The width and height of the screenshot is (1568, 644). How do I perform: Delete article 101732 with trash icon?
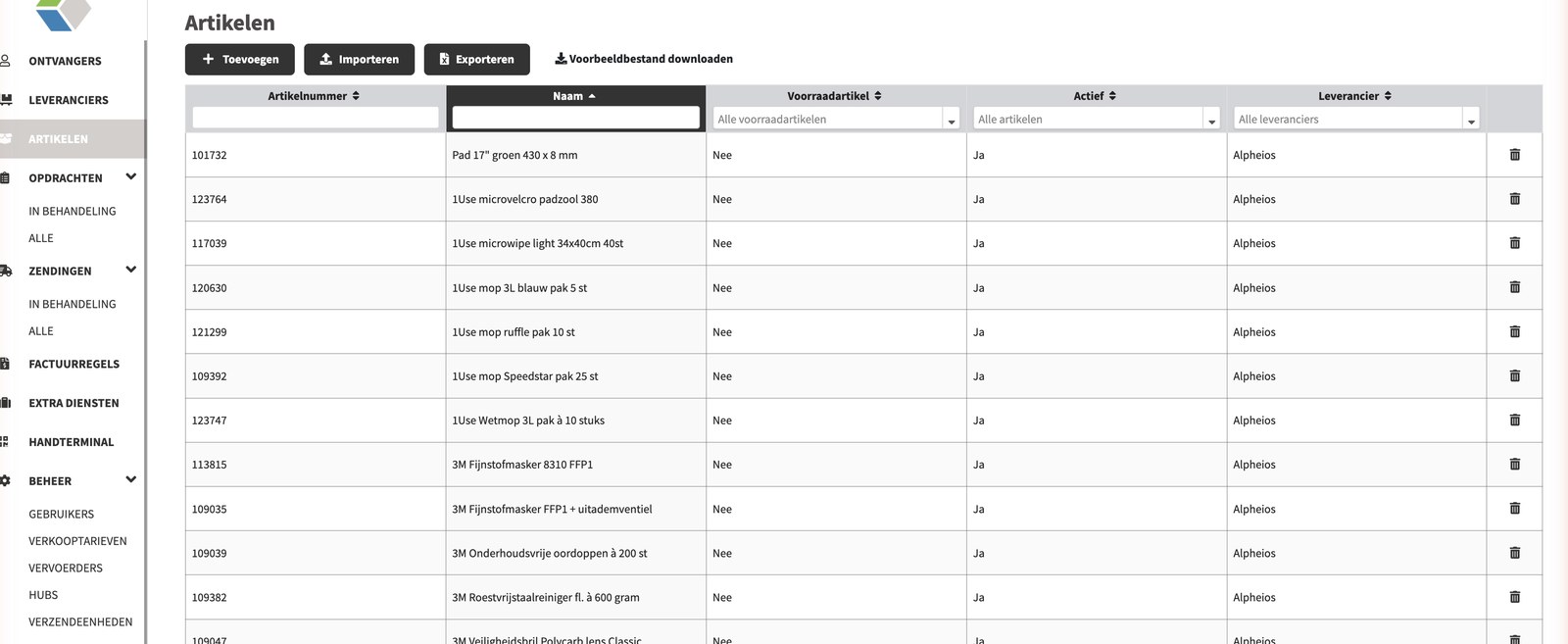click(1514, 155)
